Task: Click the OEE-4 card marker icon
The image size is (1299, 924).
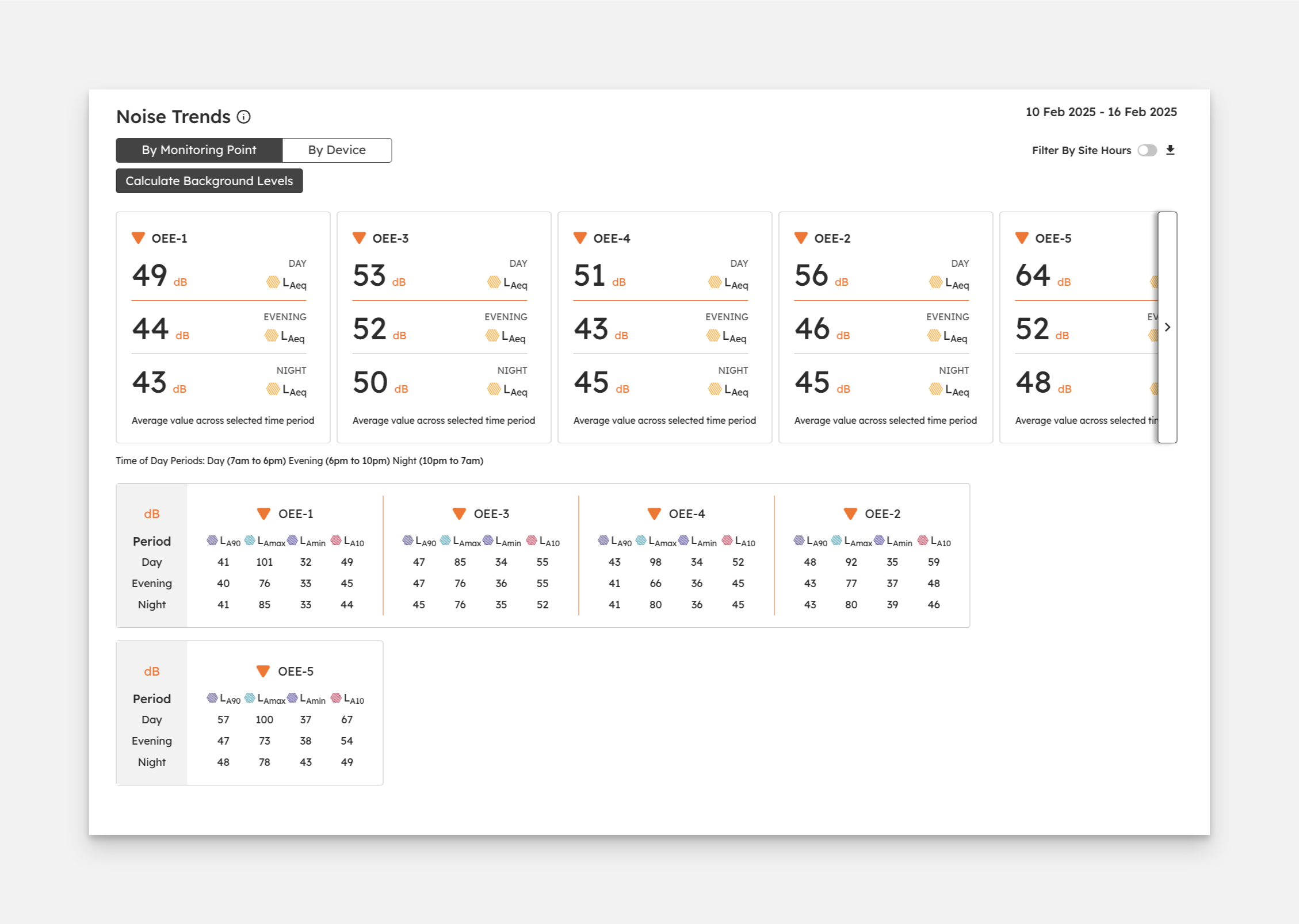Action: pyautogui.click(x=580, y=238)
